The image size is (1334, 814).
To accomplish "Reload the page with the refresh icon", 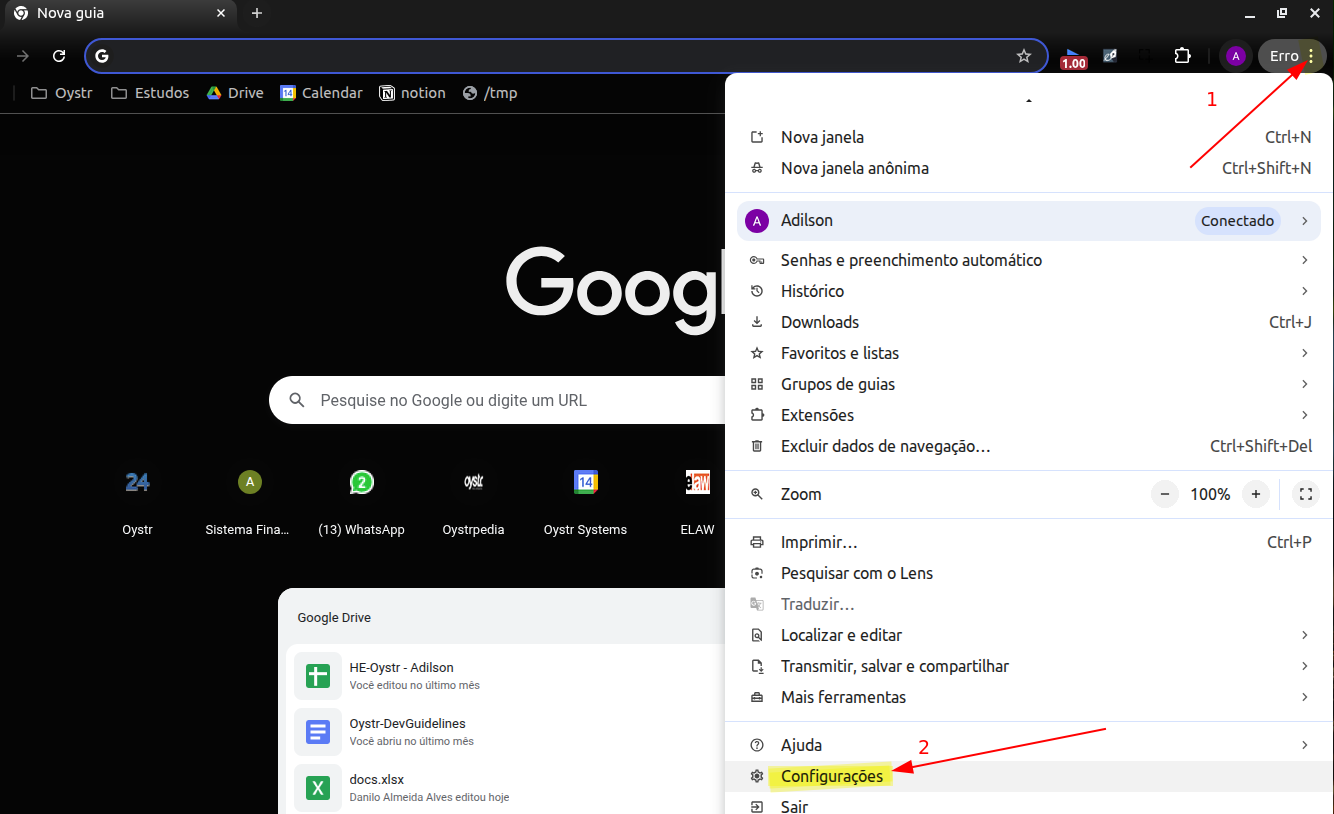I will click(59, 56).
